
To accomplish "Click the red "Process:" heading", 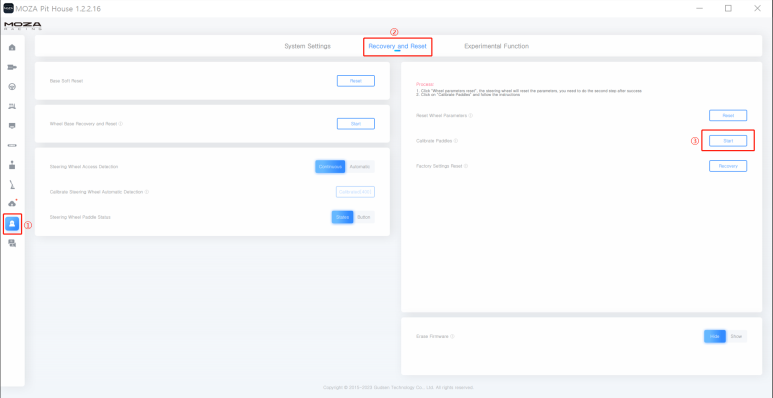I will click(425, 84).
